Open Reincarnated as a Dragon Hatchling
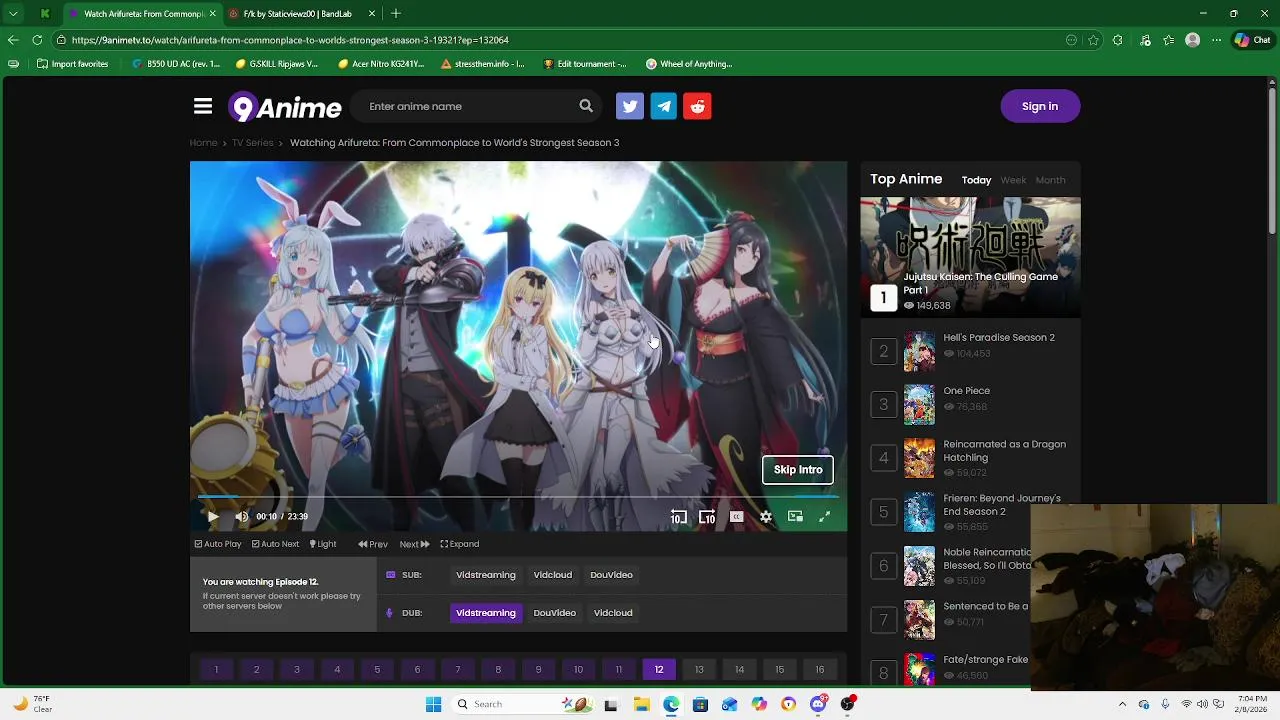 pyautogui.click(x=1005, y=451)
